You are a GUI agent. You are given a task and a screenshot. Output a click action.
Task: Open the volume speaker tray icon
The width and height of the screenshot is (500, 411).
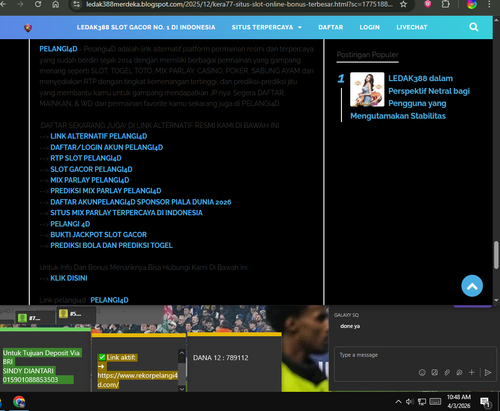[x=410, y=402]
